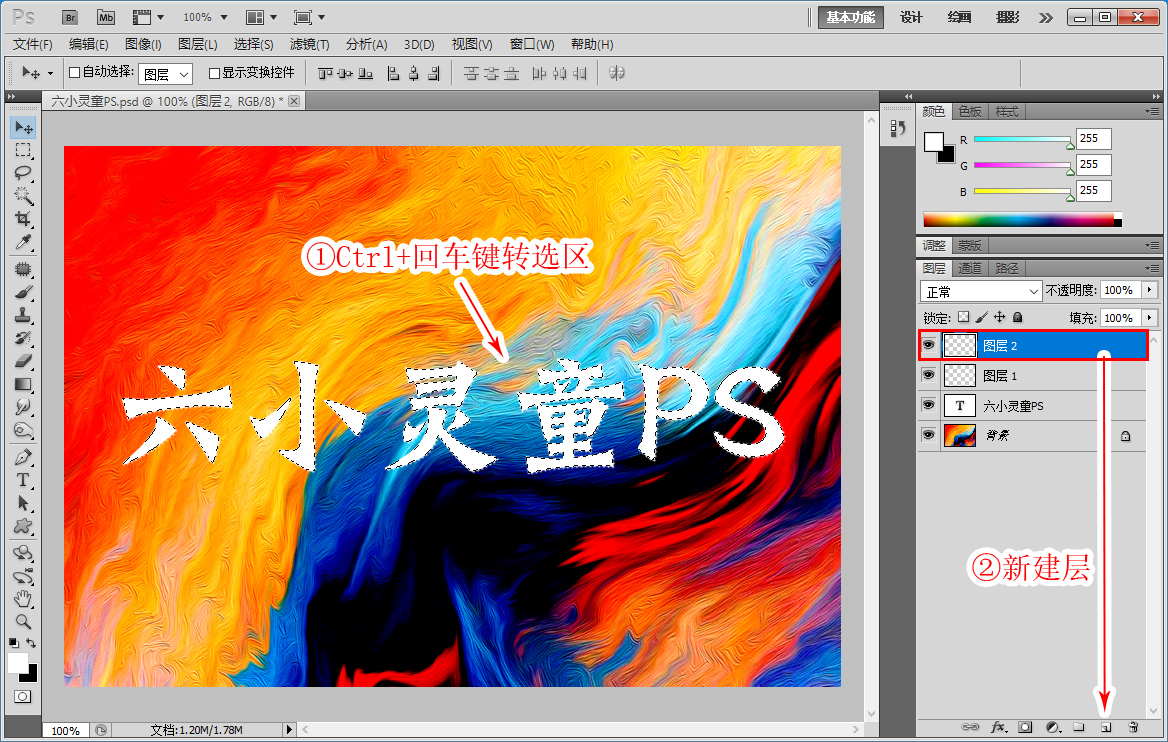Open the 正常 blend mode dropdown

(x=980, y=291)
